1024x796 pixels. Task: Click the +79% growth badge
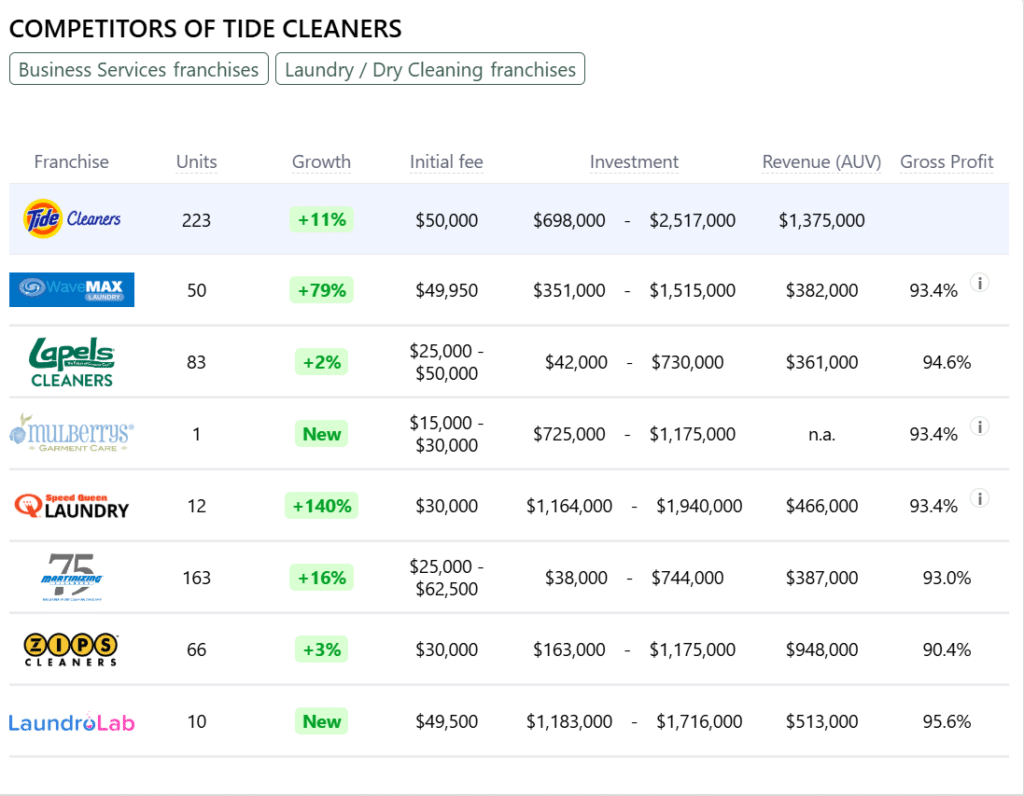[321, 290]
